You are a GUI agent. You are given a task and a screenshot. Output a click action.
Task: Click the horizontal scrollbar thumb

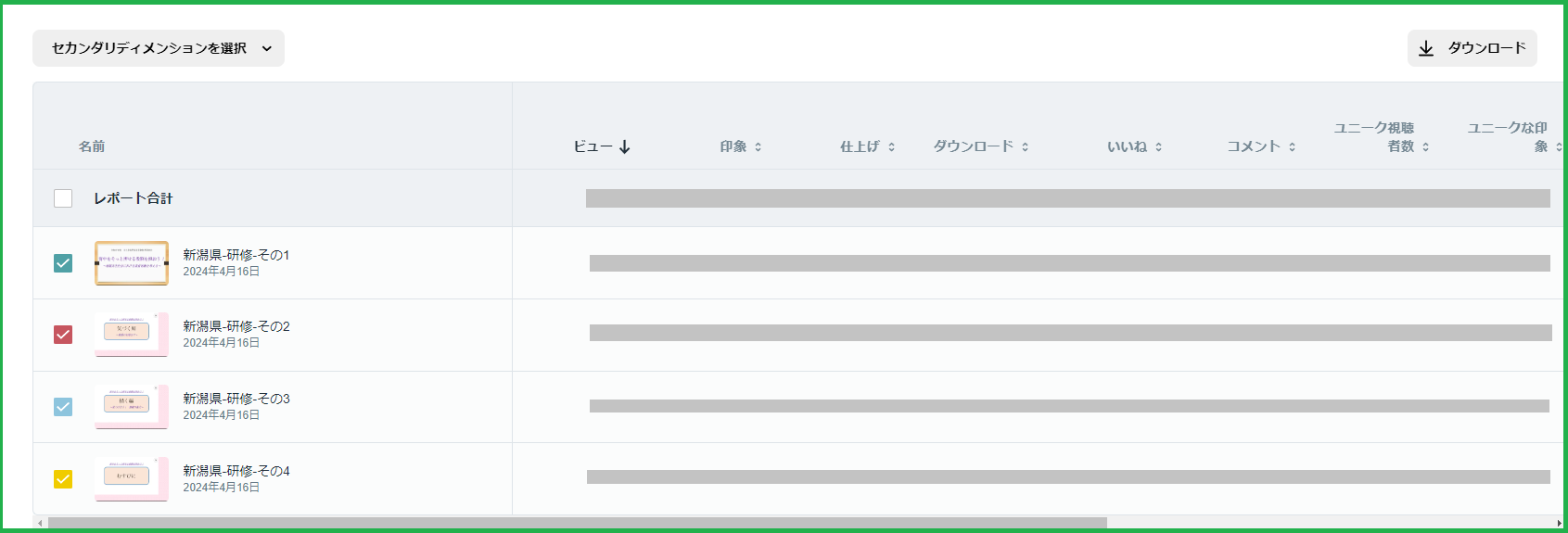[578, 523]
